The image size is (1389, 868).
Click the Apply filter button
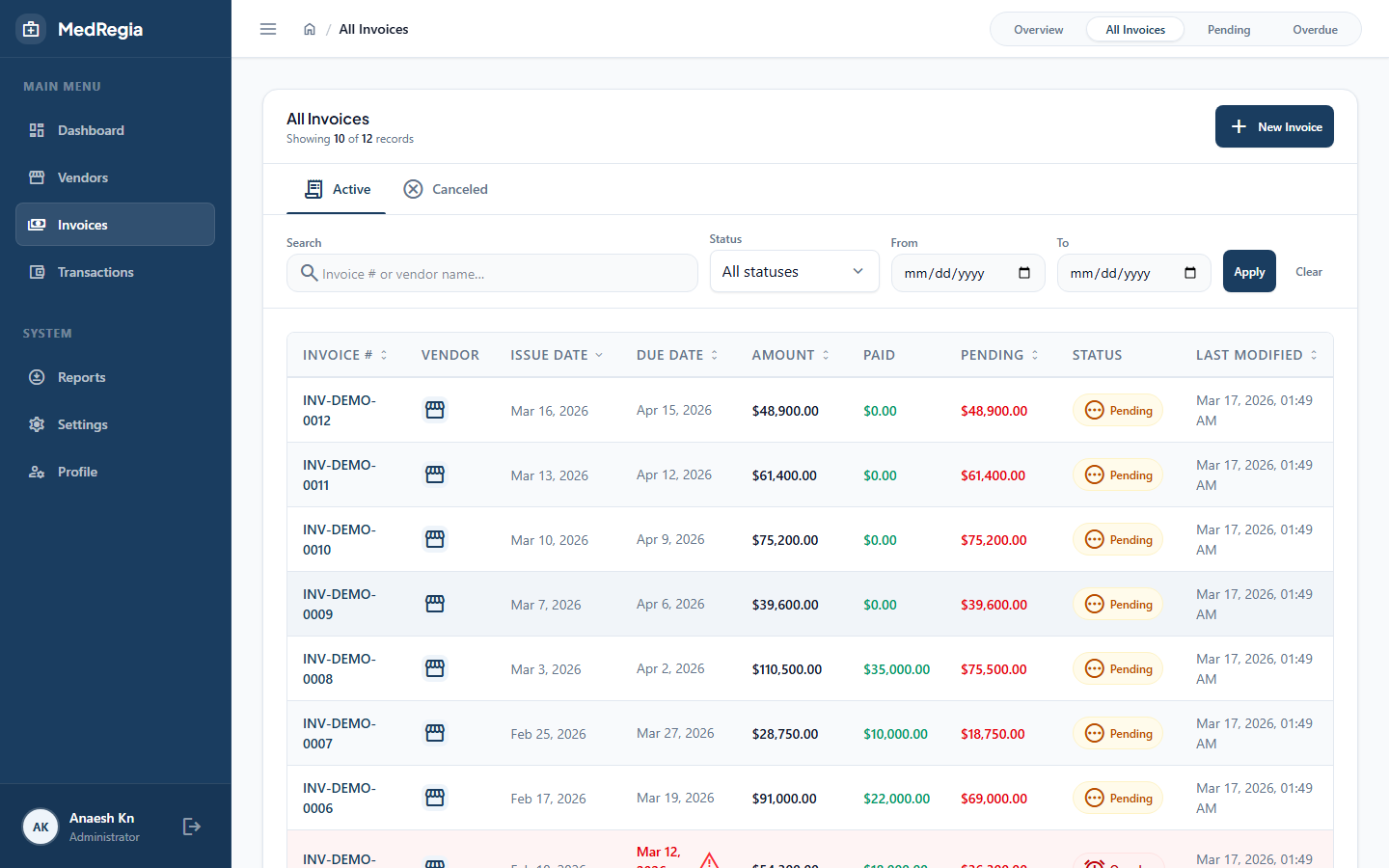(x=1249, y=271)
